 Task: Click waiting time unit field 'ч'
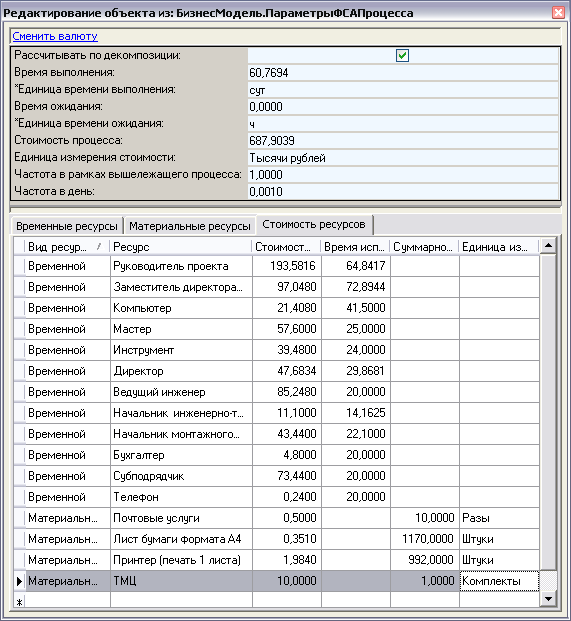403,124
